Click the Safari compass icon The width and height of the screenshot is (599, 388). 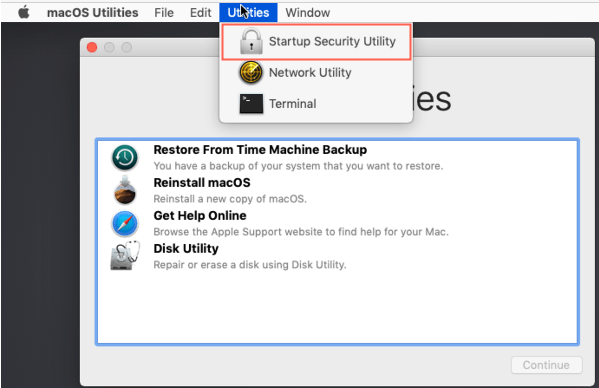[125, 223]
